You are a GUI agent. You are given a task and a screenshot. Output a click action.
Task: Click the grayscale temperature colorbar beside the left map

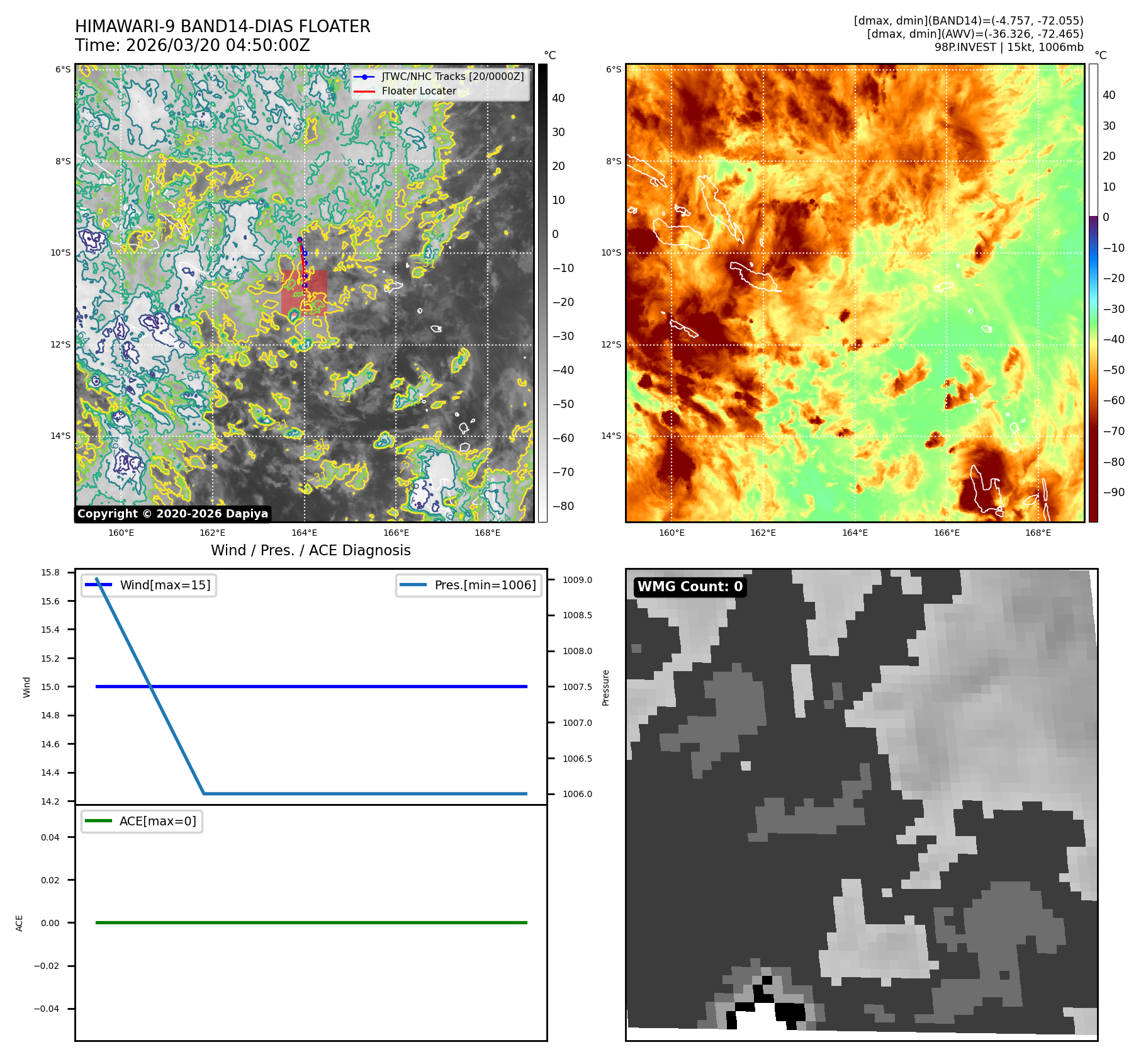542,293
